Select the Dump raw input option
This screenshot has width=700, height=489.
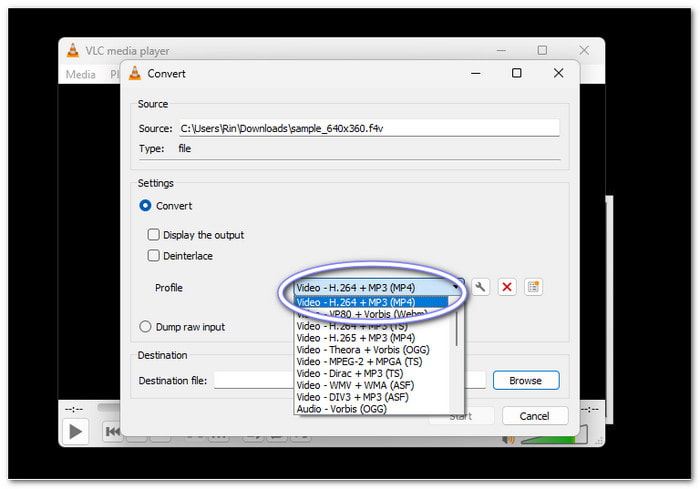145,326
